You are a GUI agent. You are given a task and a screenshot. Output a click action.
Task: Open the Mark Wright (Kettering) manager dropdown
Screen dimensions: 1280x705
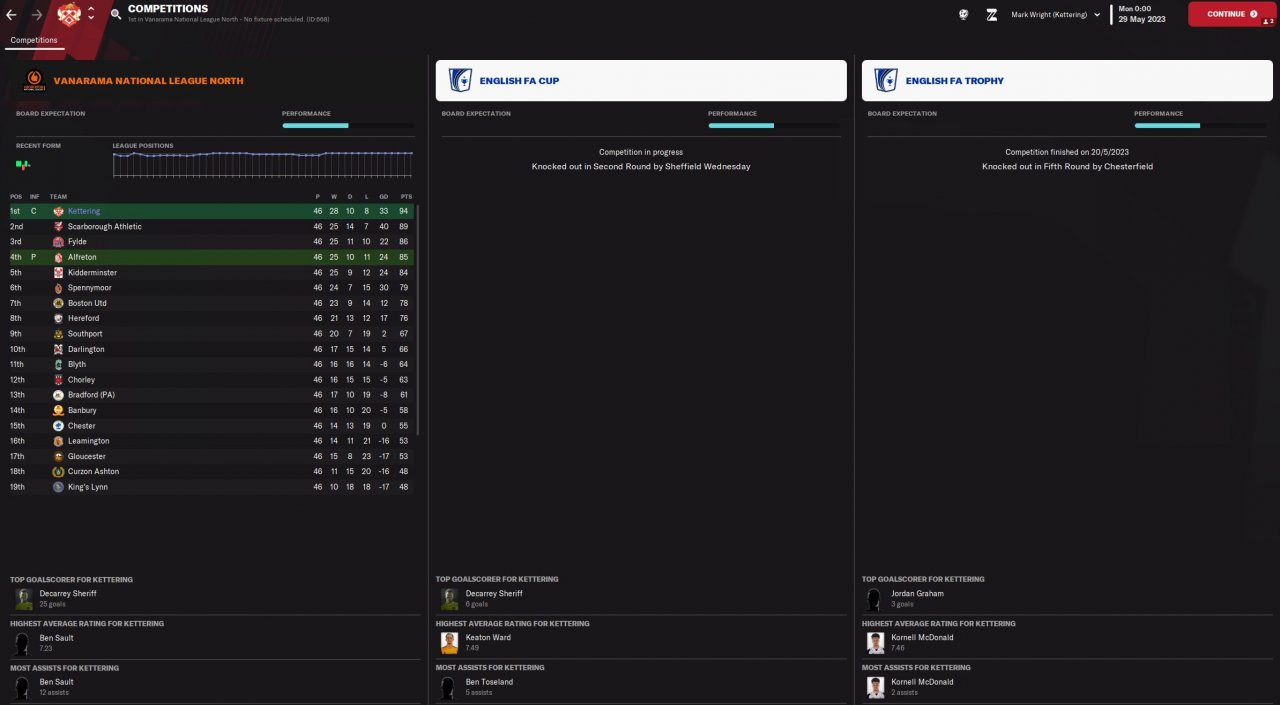(1055, 15)
